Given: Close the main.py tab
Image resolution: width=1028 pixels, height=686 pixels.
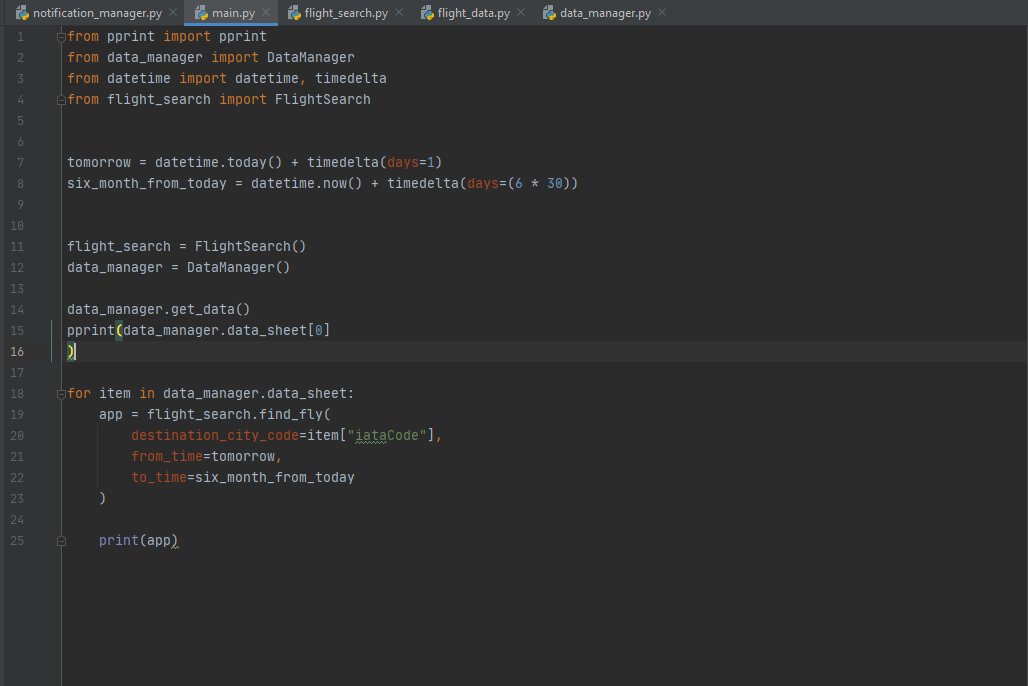Looking at the screenshot, I should tap(266, 12).
